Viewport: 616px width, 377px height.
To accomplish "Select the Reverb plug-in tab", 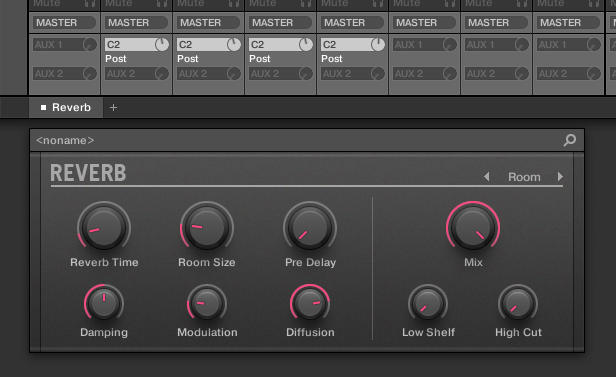I will point(66,107).
